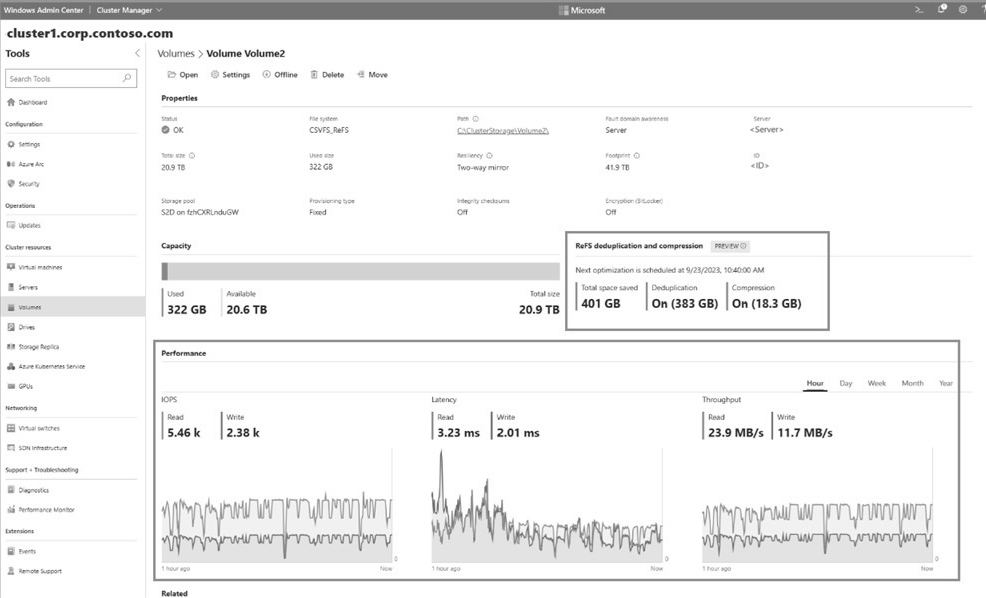Image resolution: width=986 pixels, height=598 pixels.
Task: Open Performance Monitor tool
Action: [x=41, y=509]
